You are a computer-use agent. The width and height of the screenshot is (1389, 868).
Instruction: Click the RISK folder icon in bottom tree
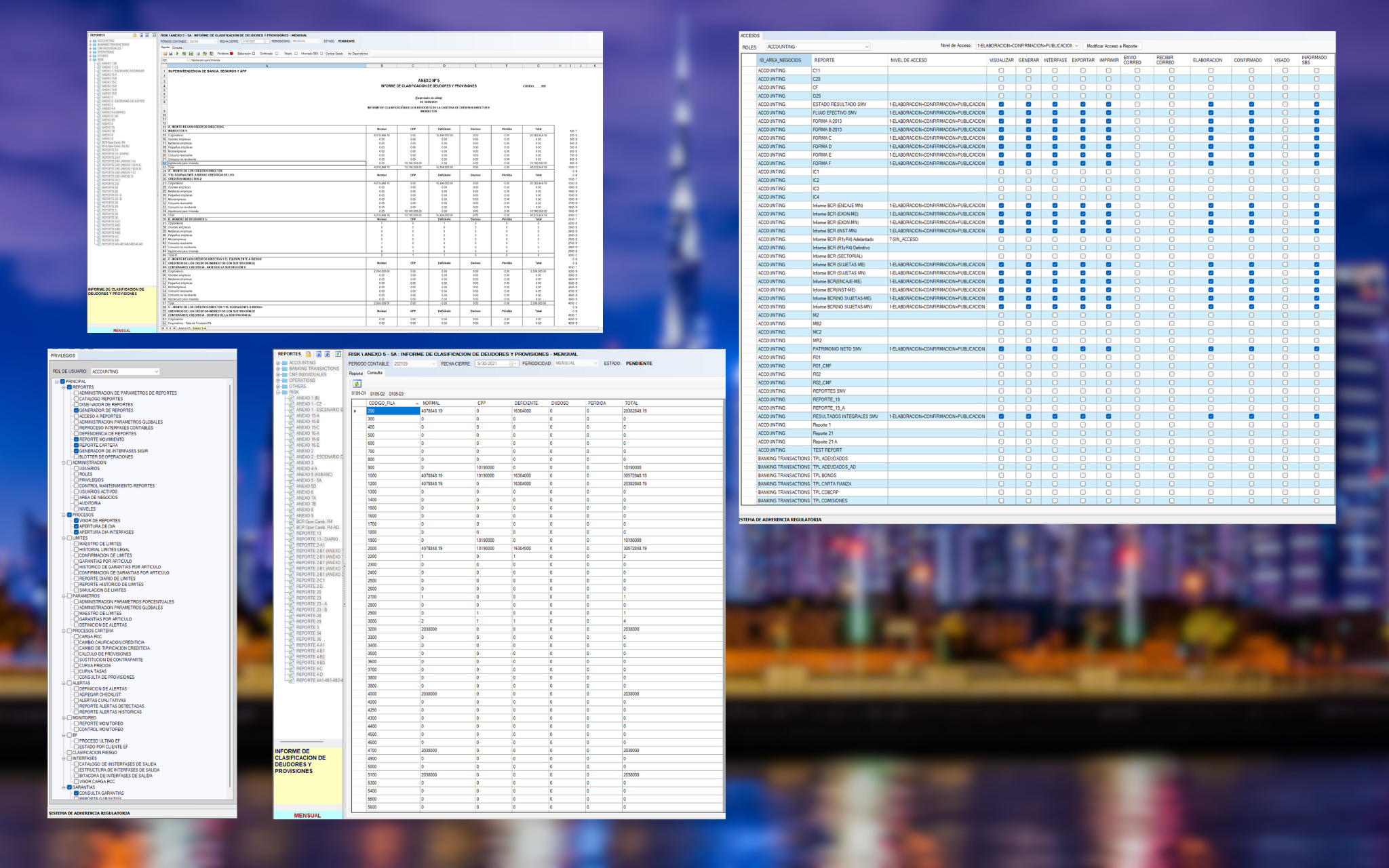tap(285, 392)
